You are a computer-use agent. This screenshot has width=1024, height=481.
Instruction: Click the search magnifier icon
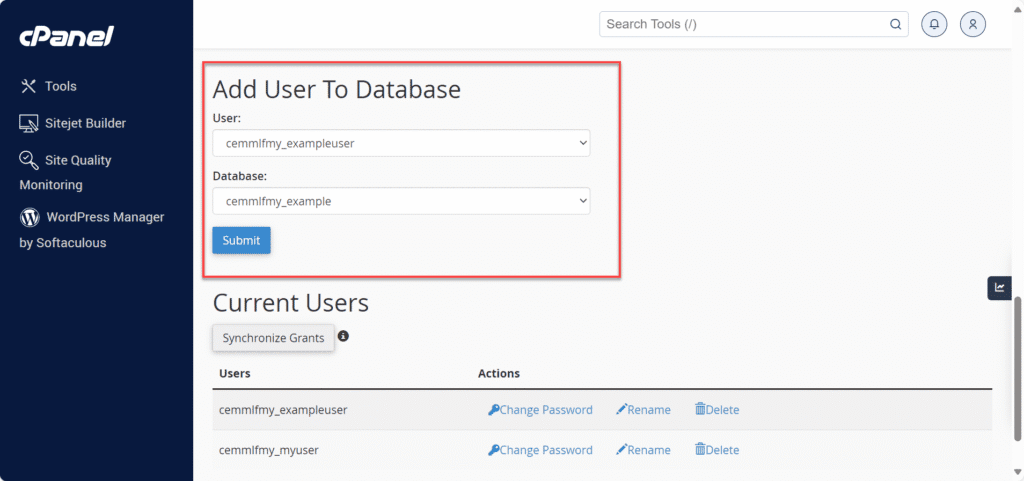coord(895,24)
